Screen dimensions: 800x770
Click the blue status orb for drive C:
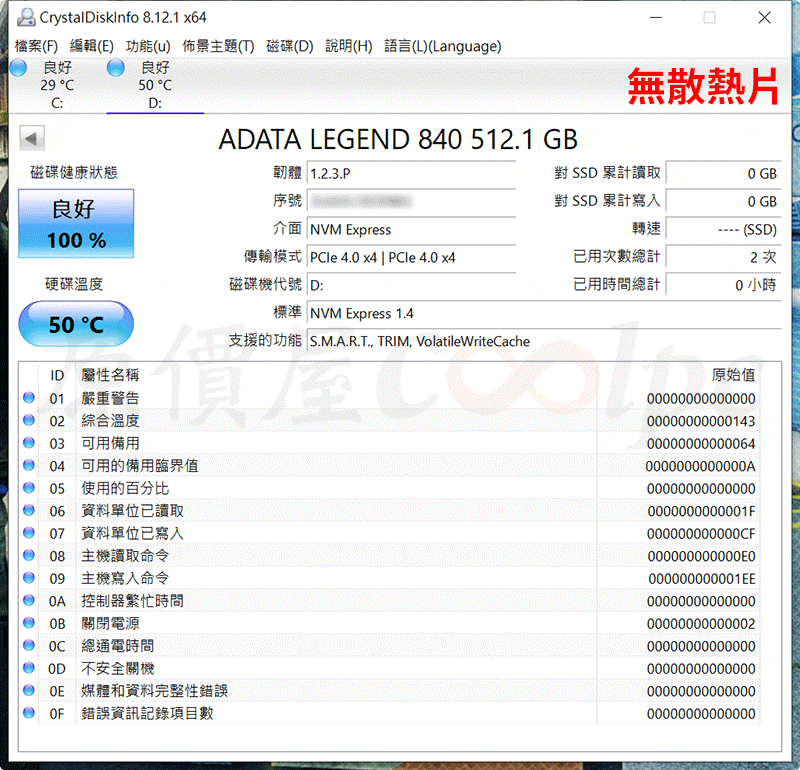click(x=18, y=68)
